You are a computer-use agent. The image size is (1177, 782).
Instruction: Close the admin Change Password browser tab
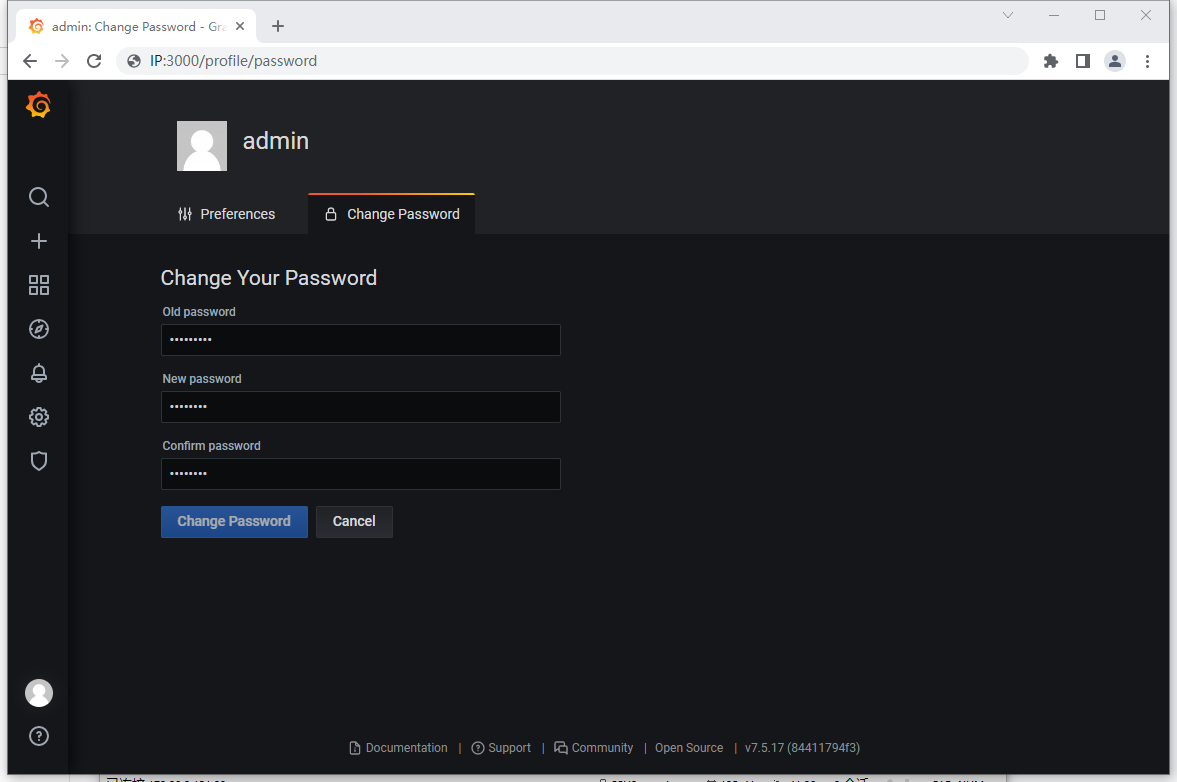240,26
